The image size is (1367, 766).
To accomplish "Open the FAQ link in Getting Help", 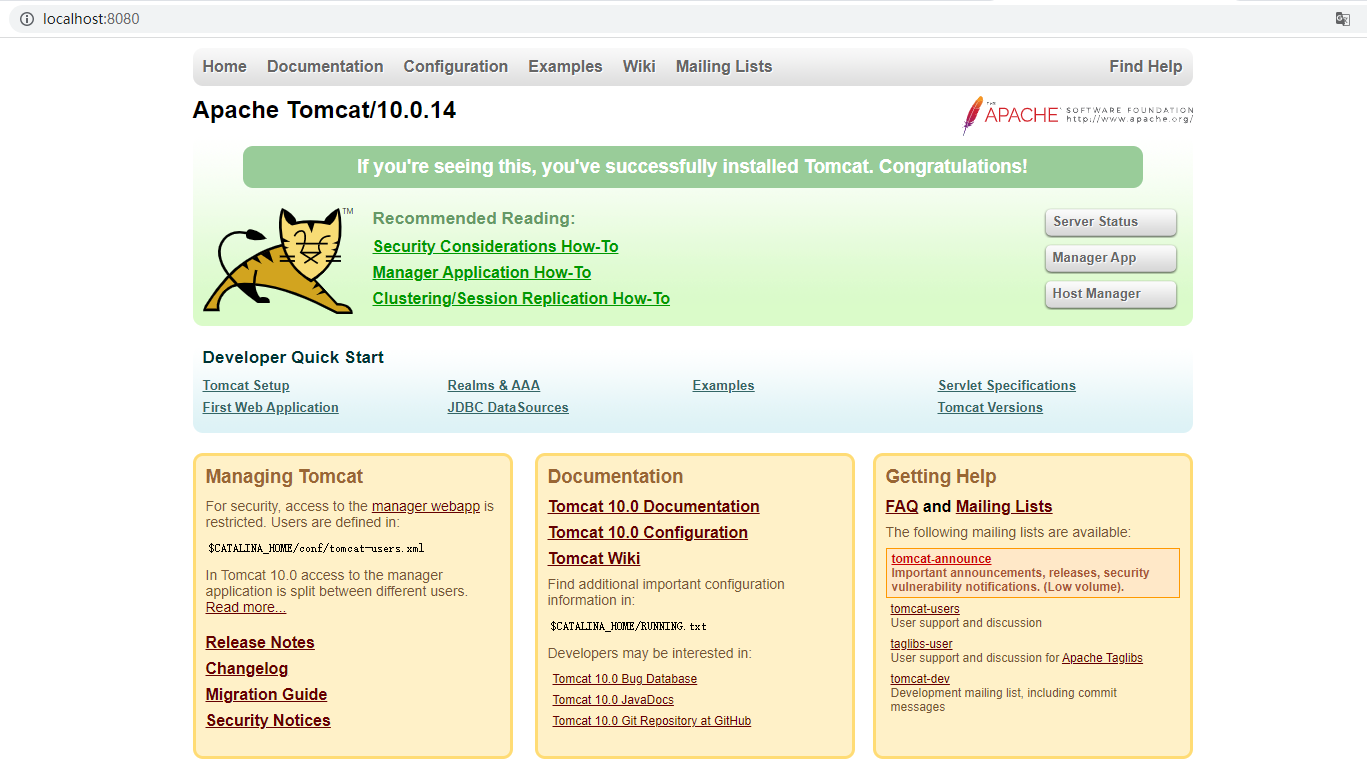I will (902, 507).
